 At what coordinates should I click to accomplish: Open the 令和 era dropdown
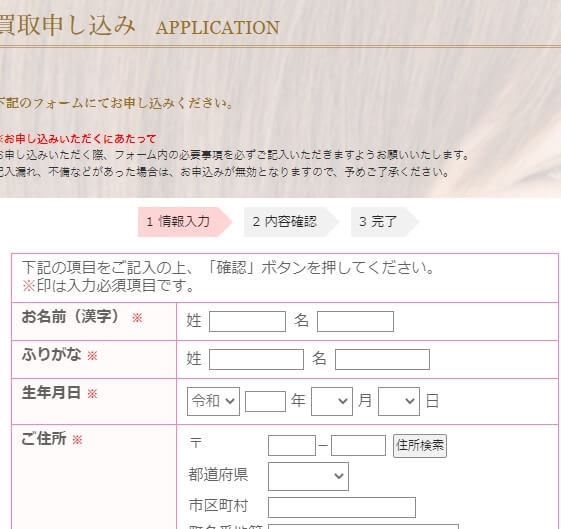213,401
